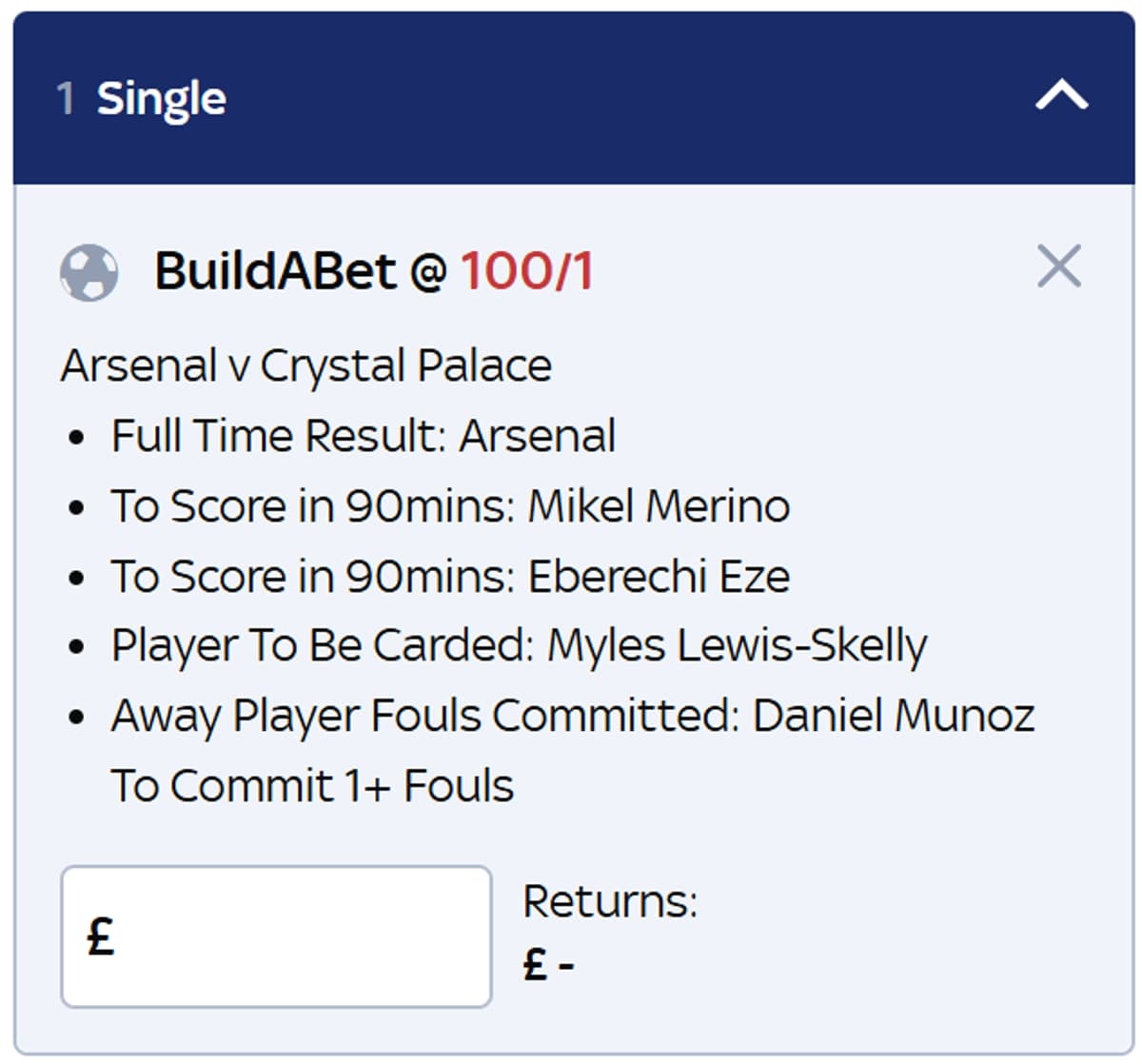This screenshot has width=1142, height=1064.
Task: Select the Mikel Merino scorer line
Action: pyautogui.click(x=449, y=505)
